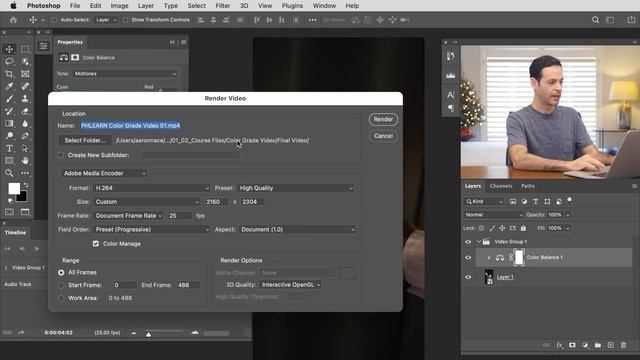Open the Format H.264 dropdown
The image size is (640, 360).
(151, 188)
